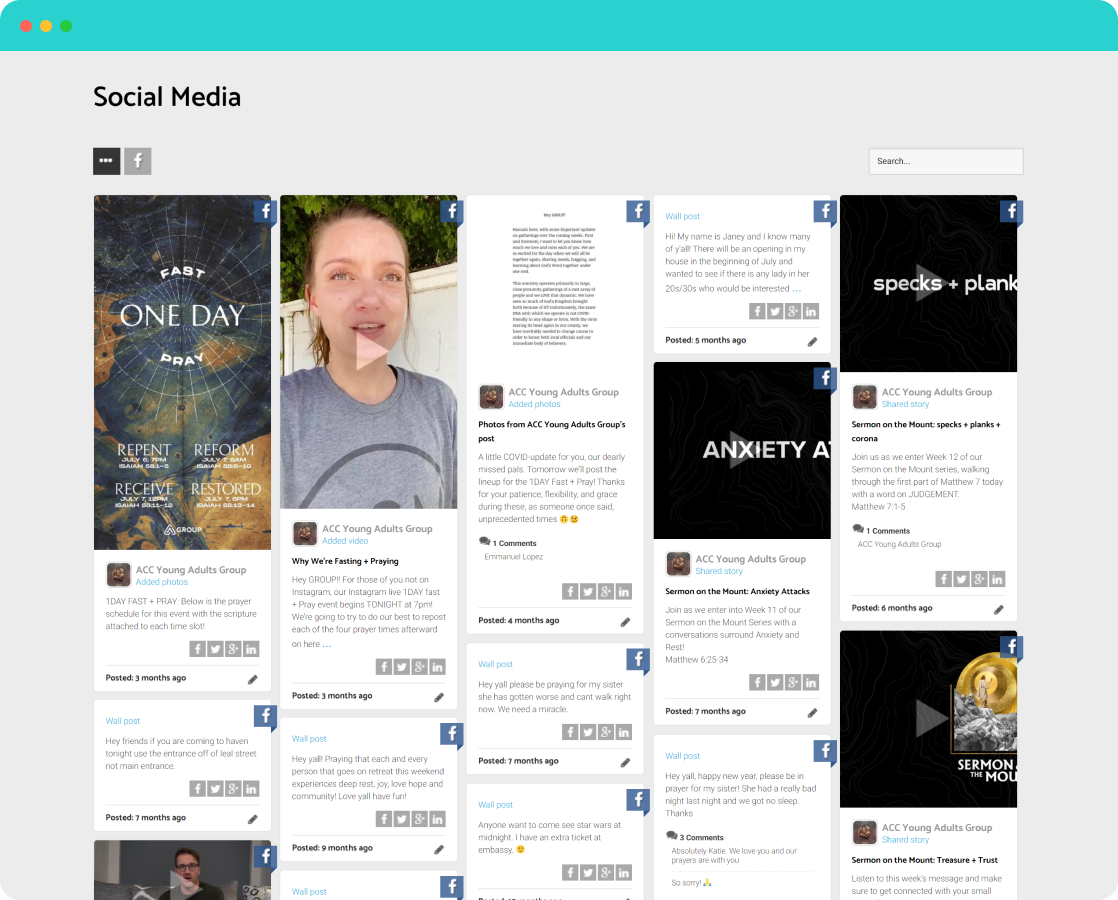Click the pencil icon on Janey's housing post
1118x900 pixels.
point(813,341)
